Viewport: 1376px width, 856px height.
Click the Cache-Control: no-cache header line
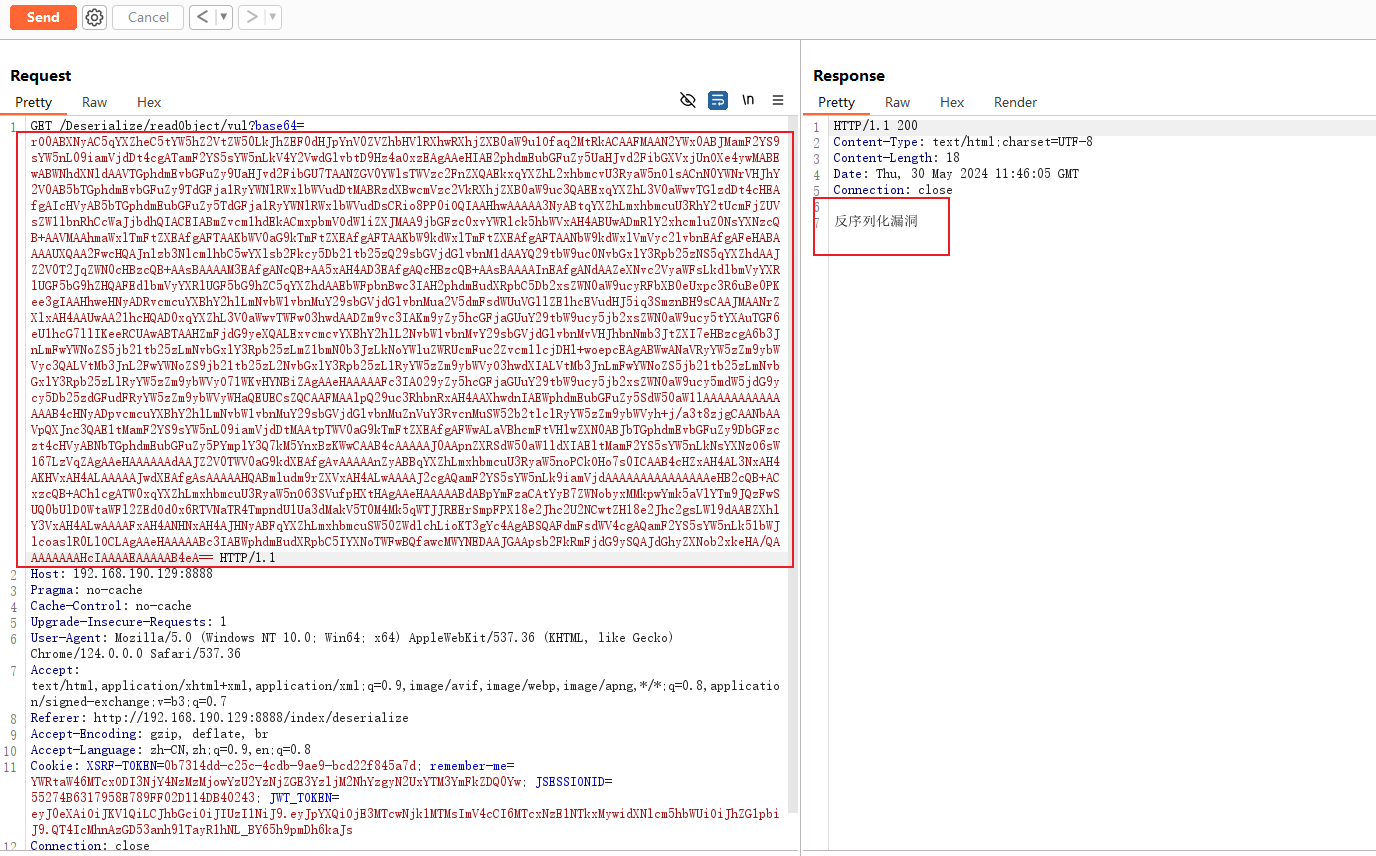coord(111,606)
